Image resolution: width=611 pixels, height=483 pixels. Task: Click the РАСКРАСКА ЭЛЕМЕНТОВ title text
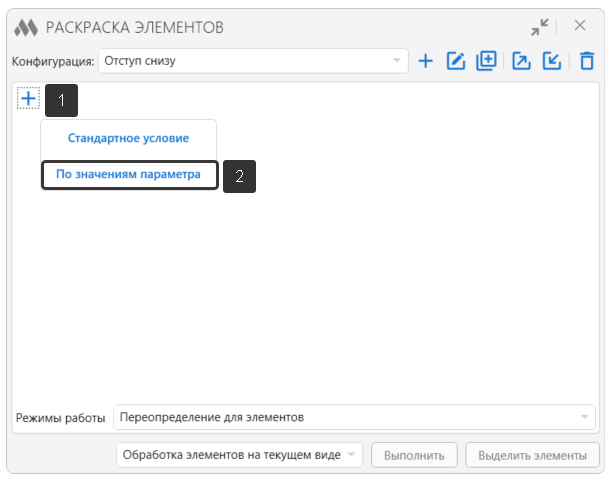tap(135, 28)
